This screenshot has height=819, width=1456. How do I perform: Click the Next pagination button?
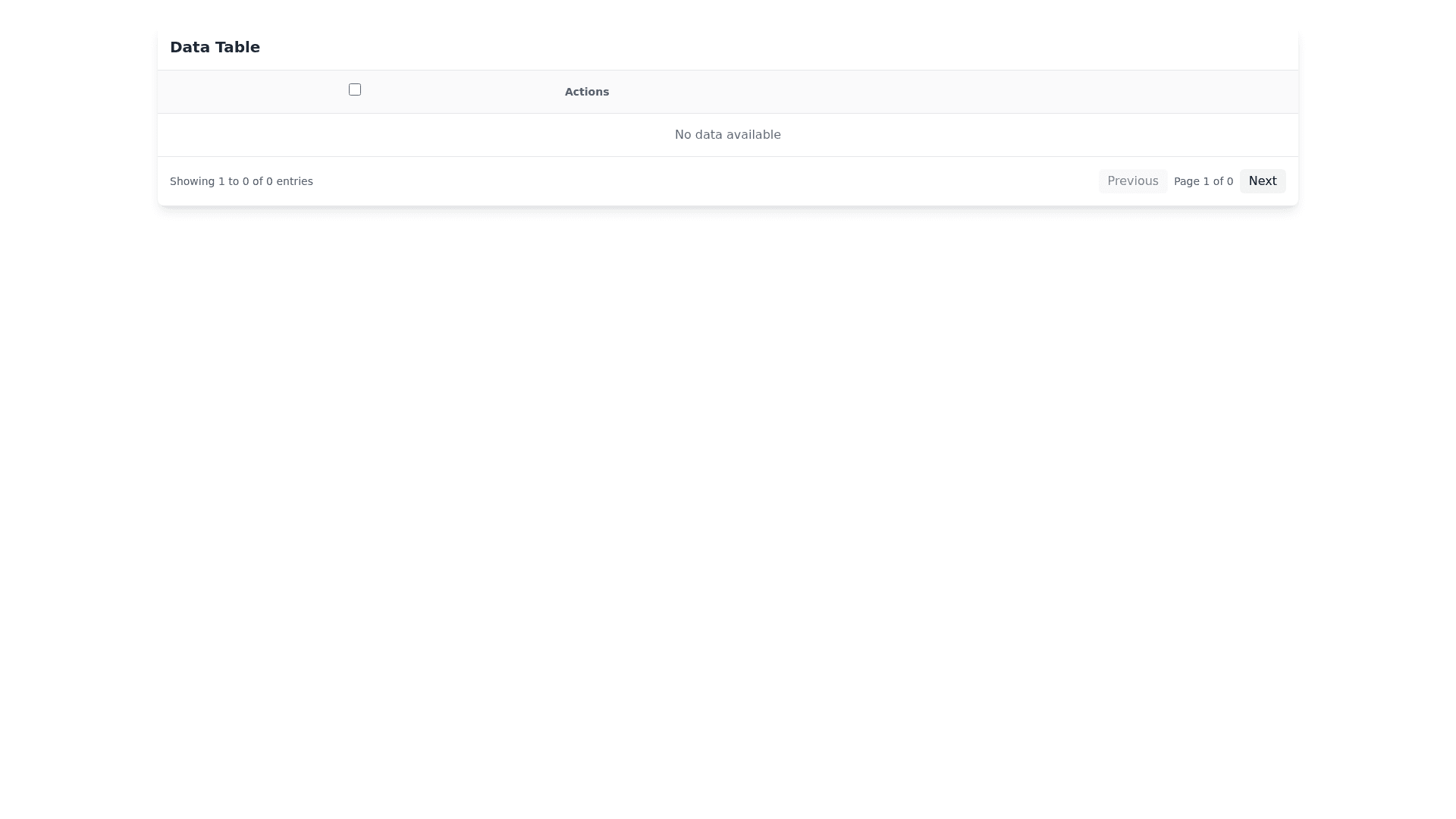pos(1262,180)
